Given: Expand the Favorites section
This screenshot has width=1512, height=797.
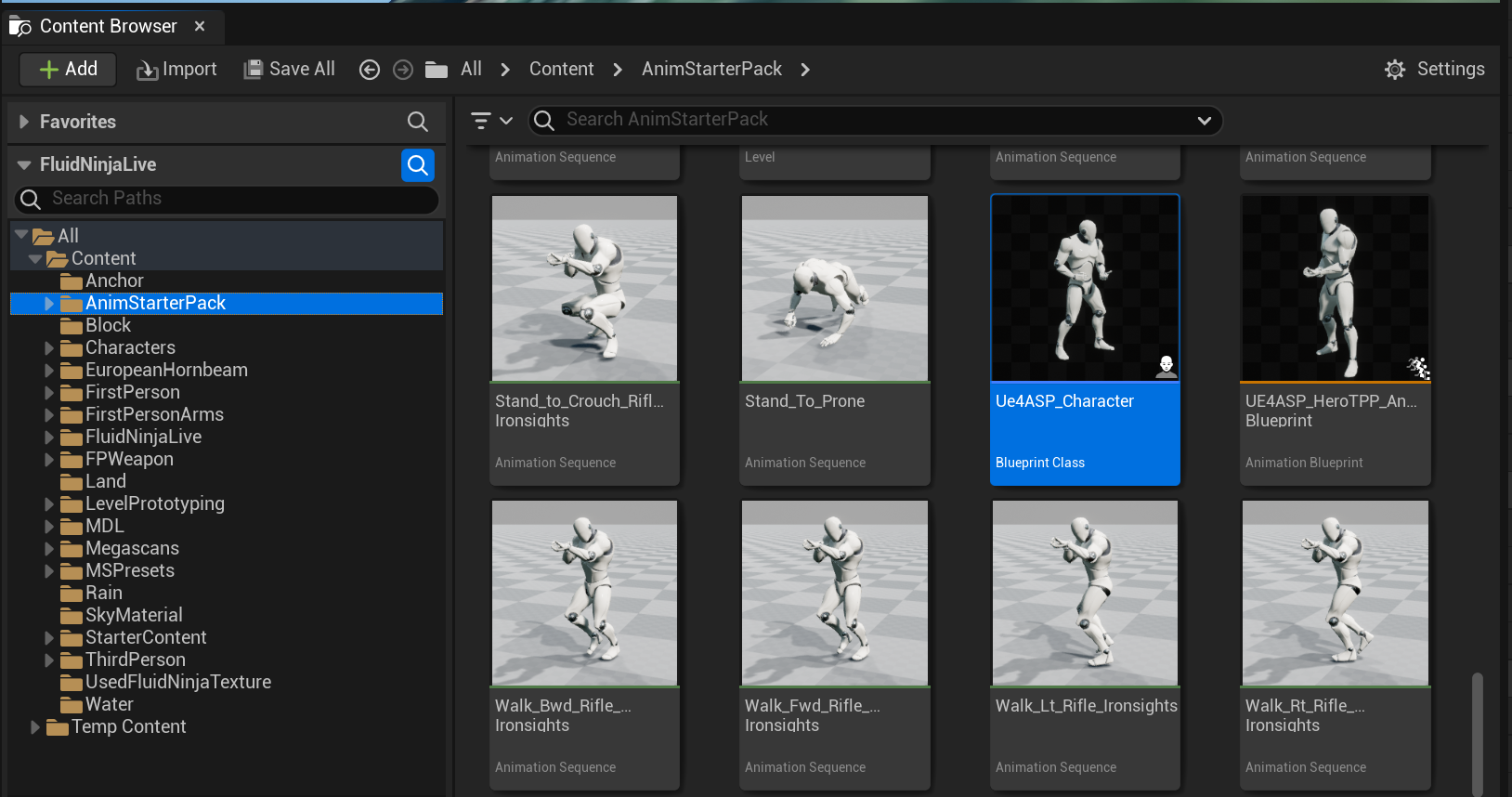Looking at the screenshot, I should point(24,122).
